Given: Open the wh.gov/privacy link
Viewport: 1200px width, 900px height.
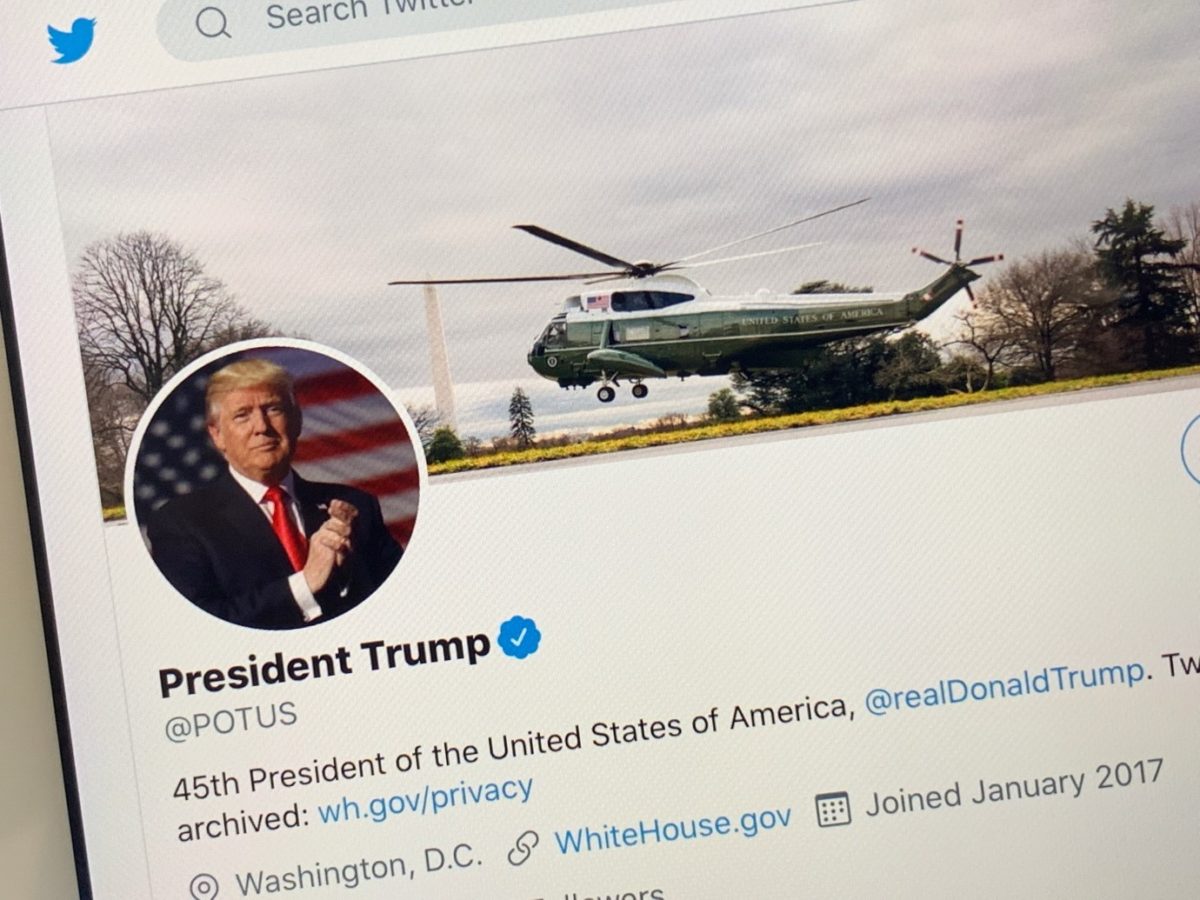Looking at the screenshot, I should click(425, 798).
